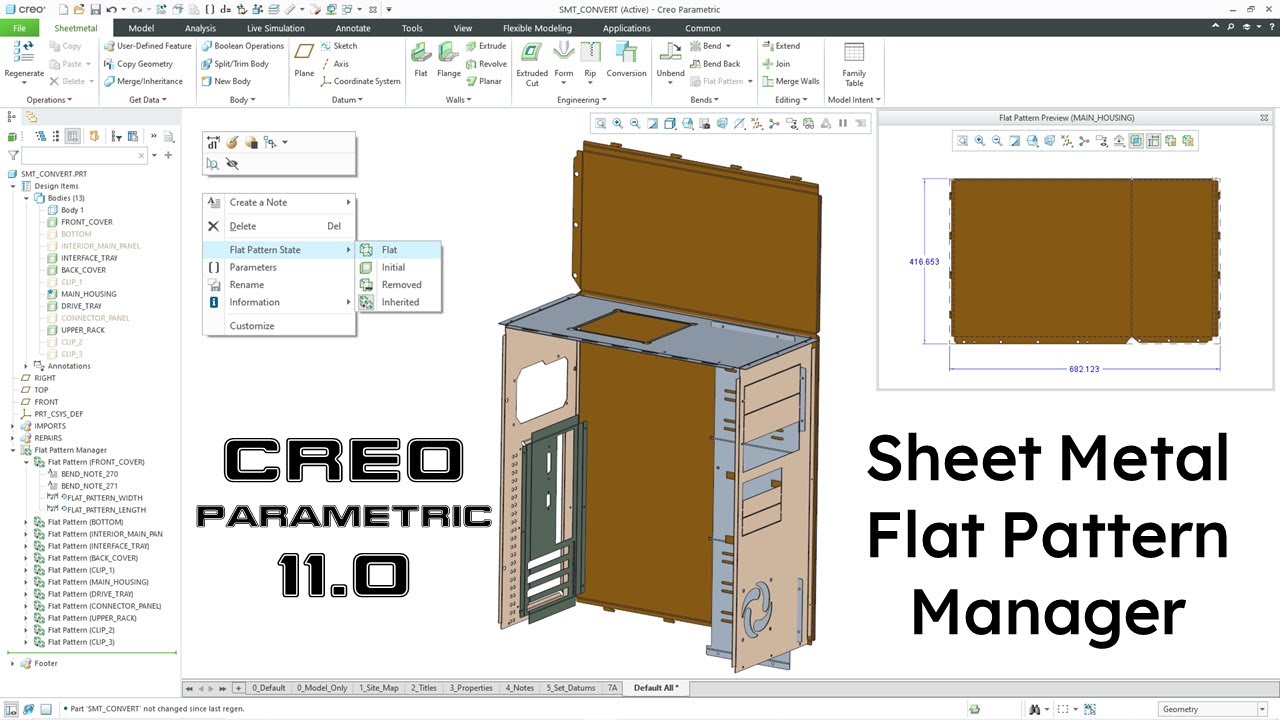
Task: Select the Inherited flat pattern state
Action: coord(399,302)
